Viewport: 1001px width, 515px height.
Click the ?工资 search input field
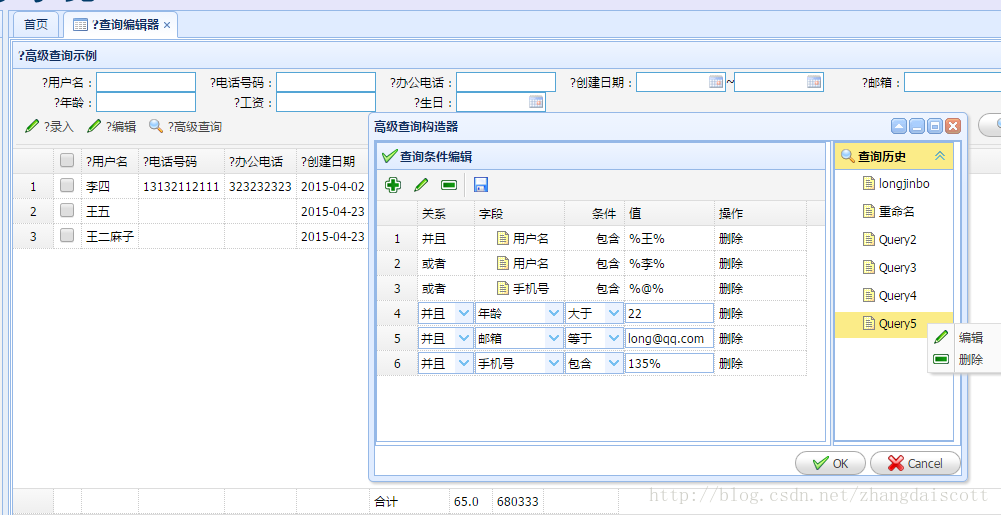click(x=326, y=102)
